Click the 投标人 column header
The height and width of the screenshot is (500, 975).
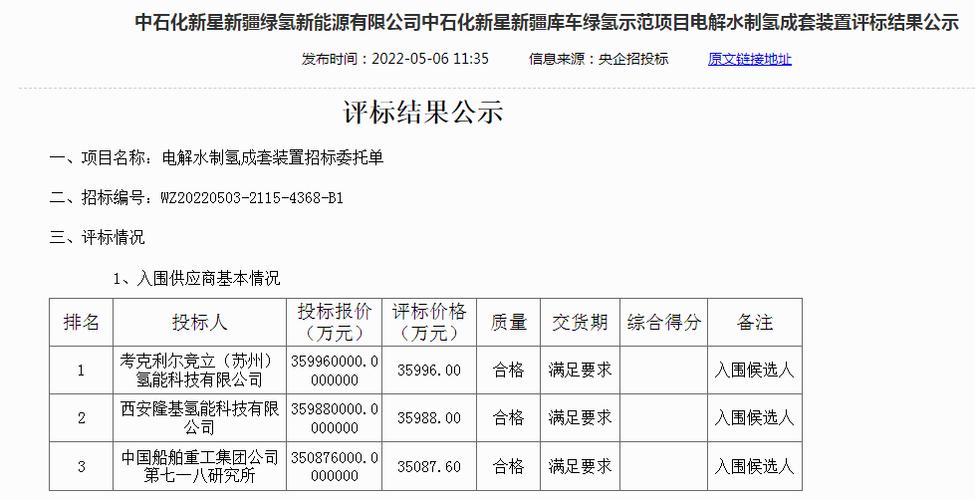point(200,322)
